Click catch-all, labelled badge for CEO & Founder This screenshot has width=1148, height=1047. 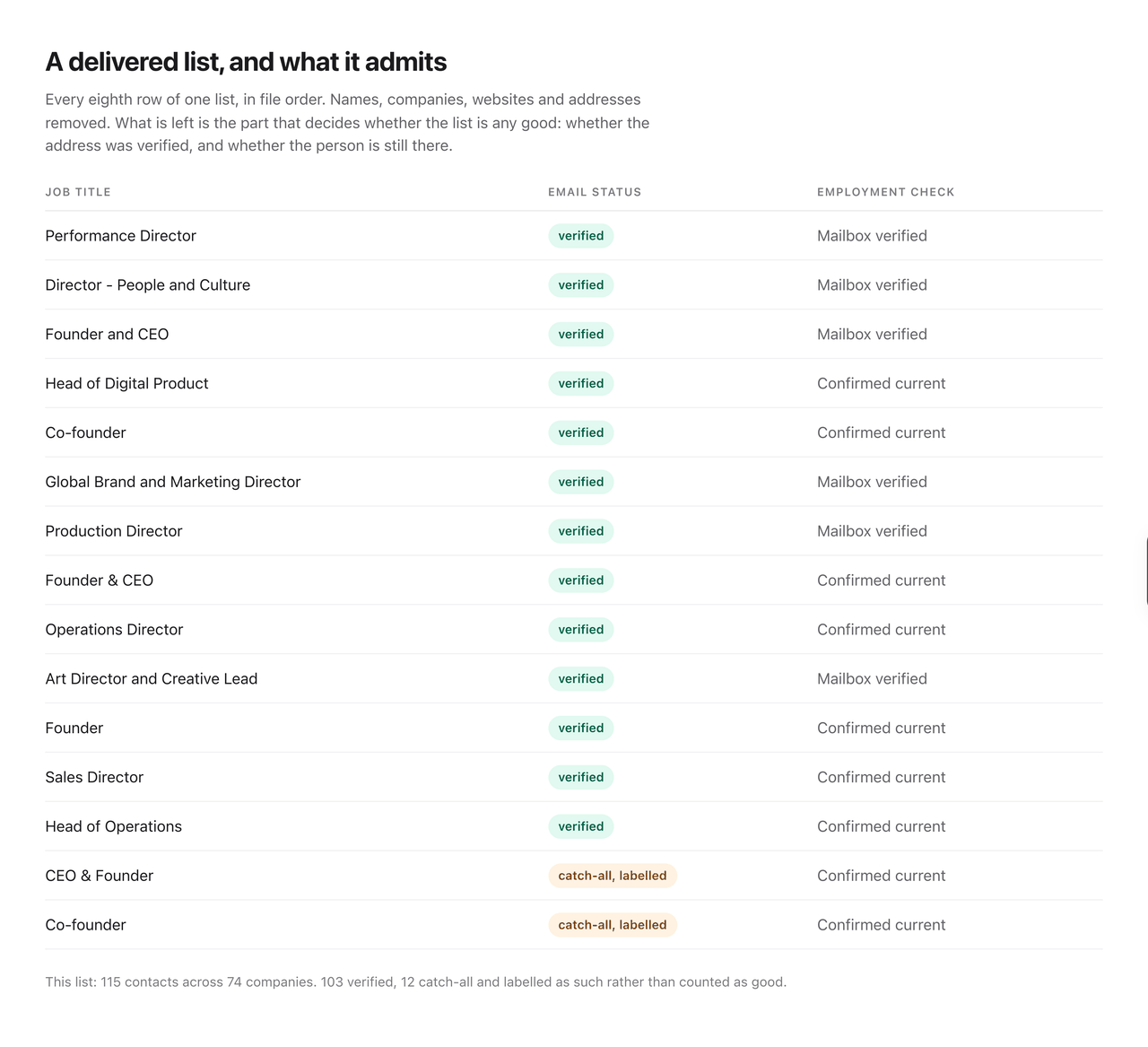coord(613,877)
